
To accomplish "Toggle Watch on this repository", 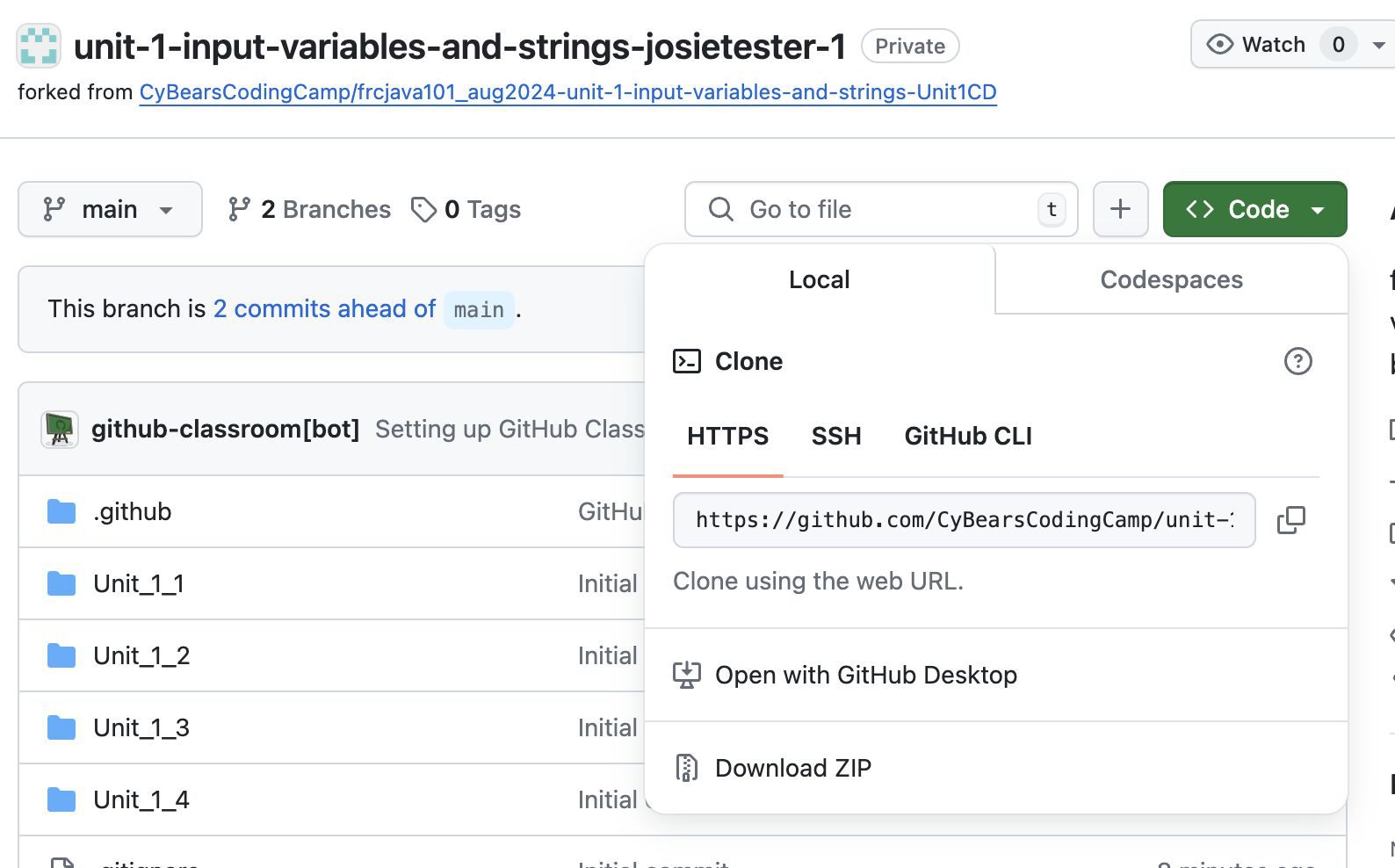I will 1256,45.
